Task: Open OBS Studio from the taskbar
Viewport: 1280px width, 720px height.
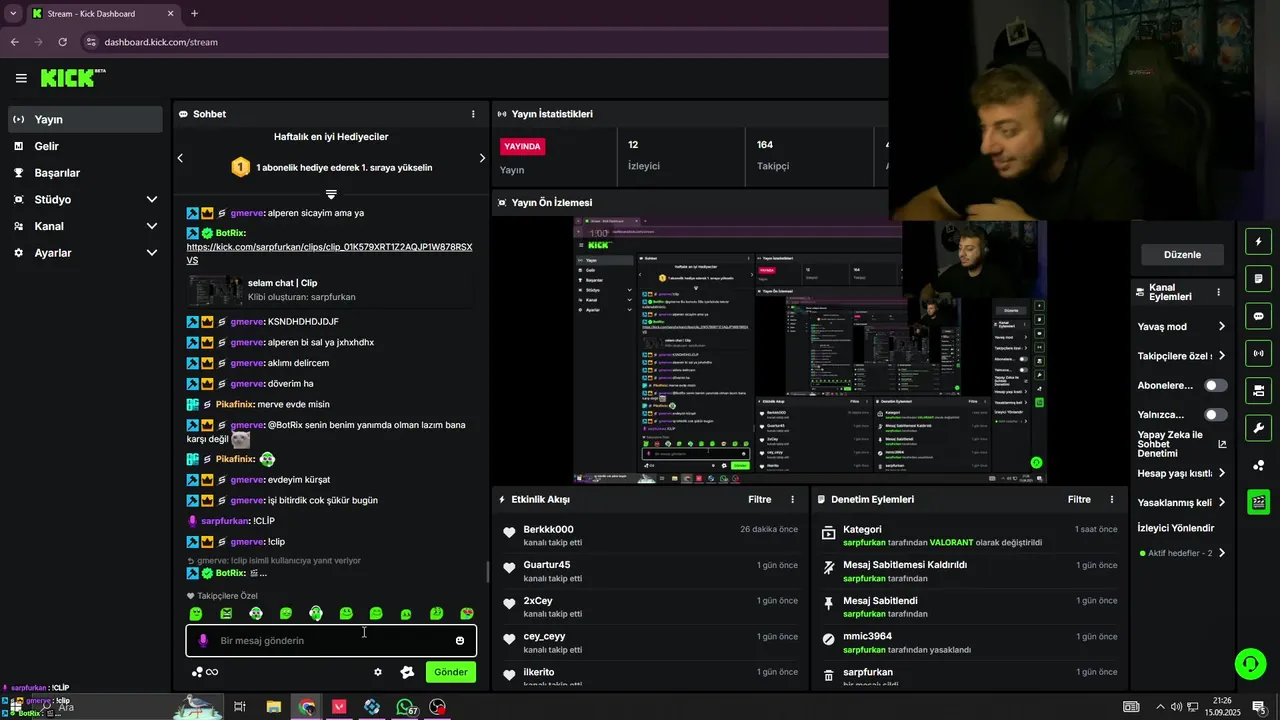Action: pos(437,707)
